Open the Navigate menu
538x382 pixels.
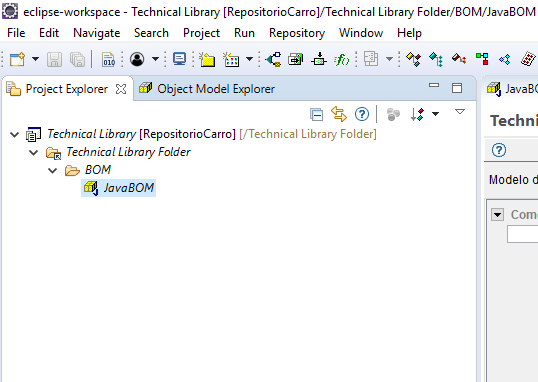coord(97,33)
